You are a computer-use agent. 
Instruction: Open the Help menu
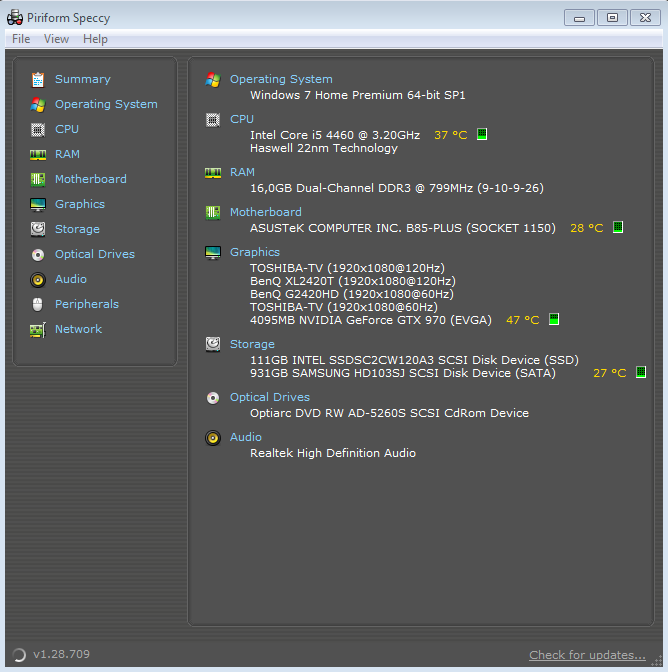coord(95,39)
